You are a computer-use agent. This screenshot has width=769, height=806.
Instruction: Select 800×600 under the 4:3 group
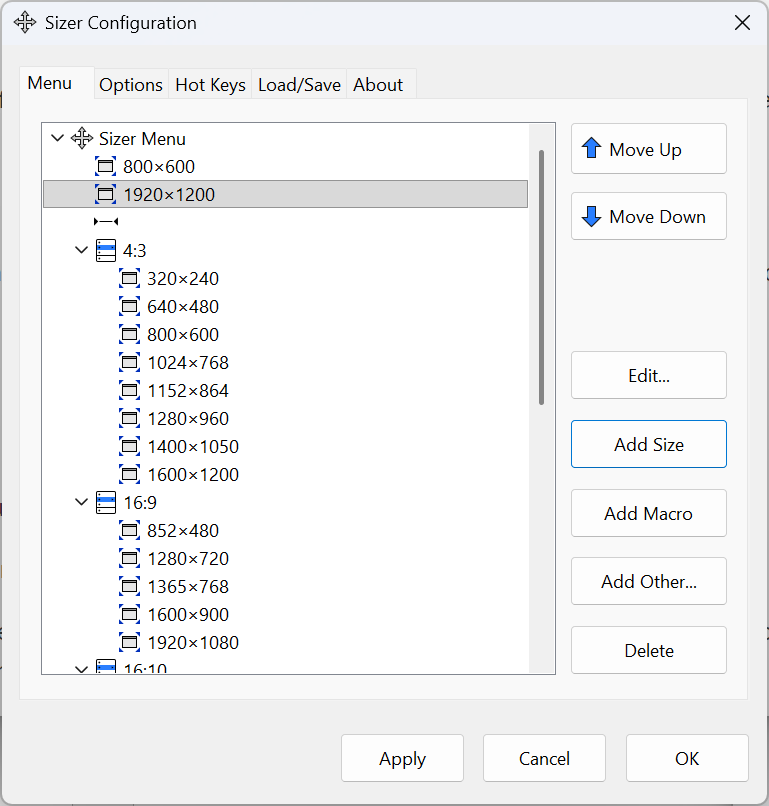pyautogui.click(x=183, y=335)
